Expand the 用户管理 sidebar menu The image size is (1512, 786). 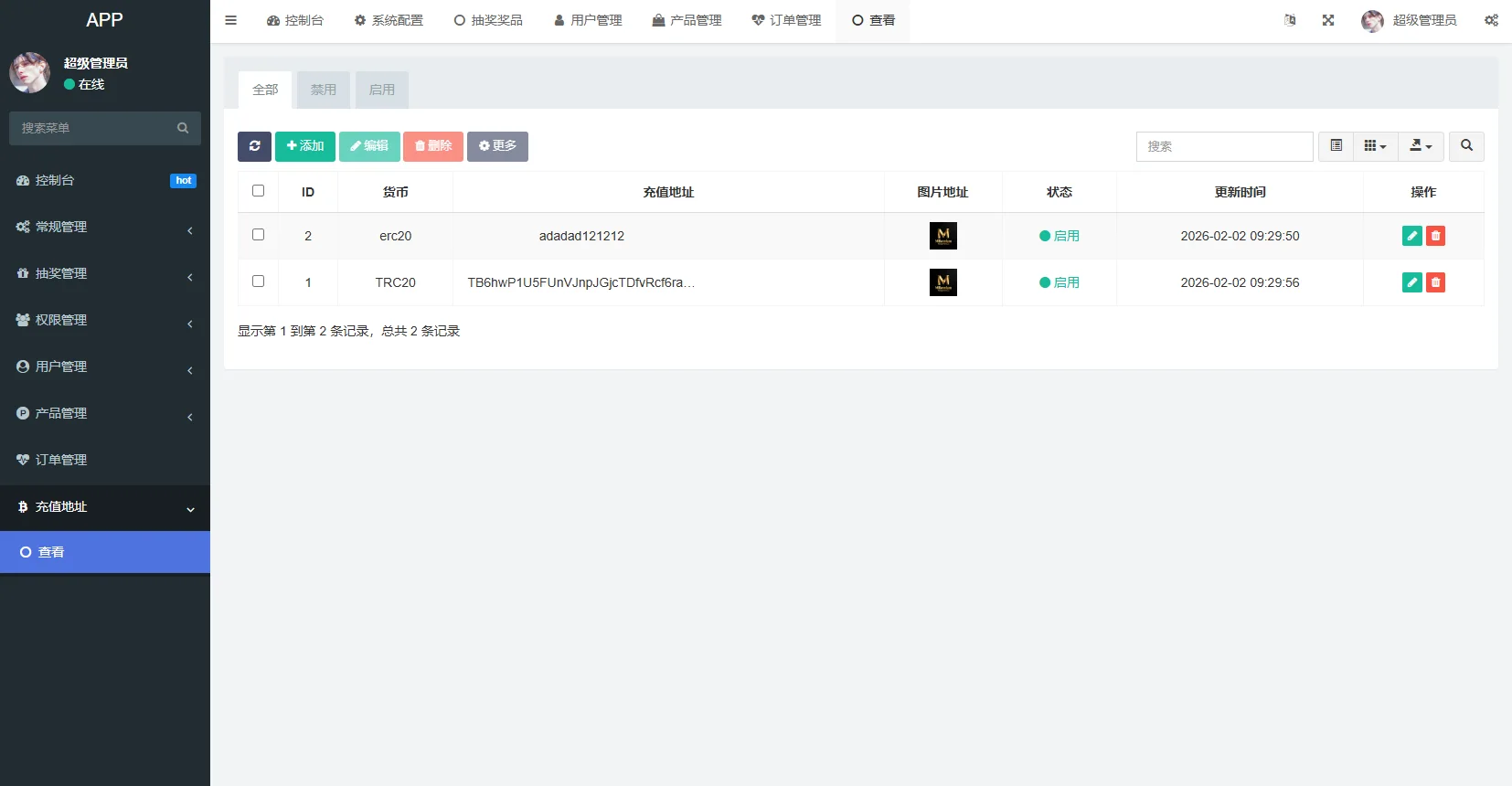pos(105,366)
